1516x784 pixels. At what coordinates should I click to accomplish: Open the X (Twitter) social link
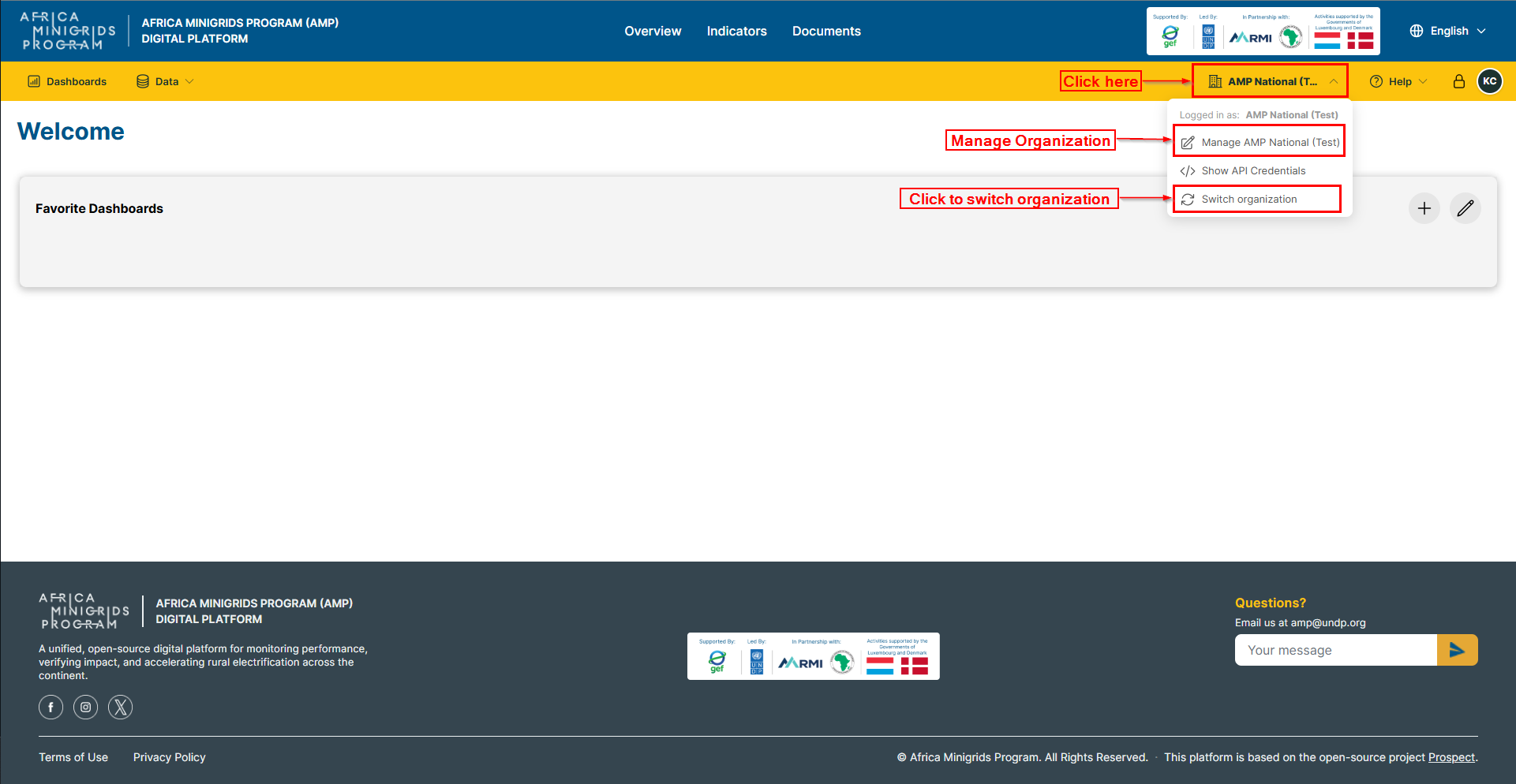point(121,707)
